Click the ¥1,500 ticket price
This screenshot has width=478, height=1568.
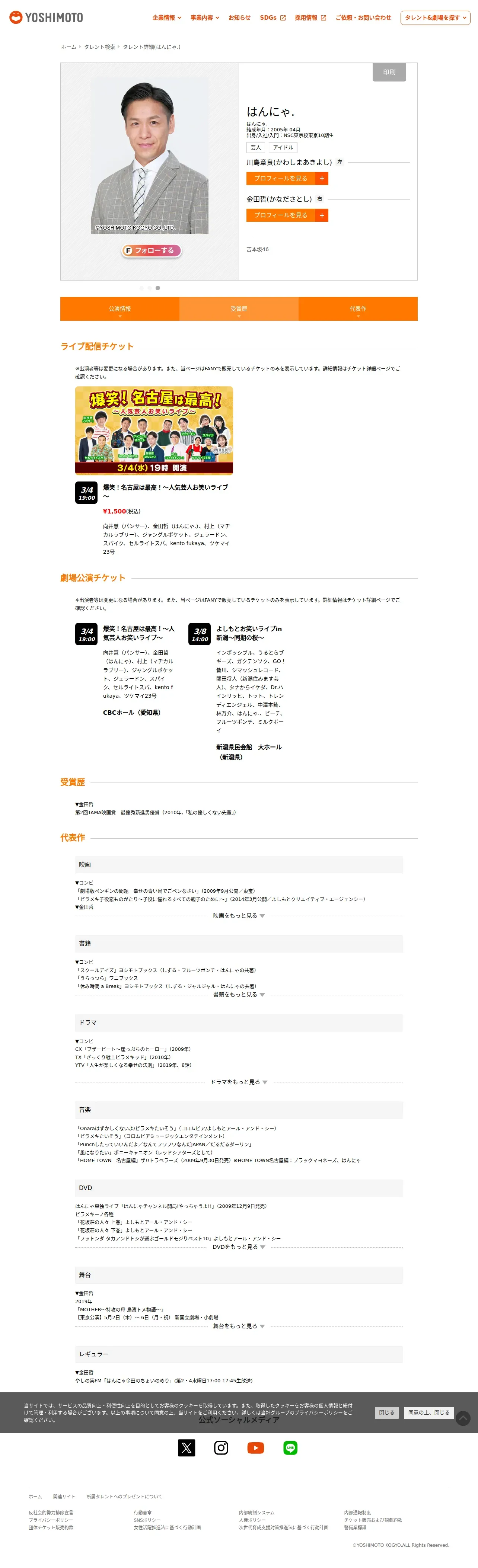point(115,511)
